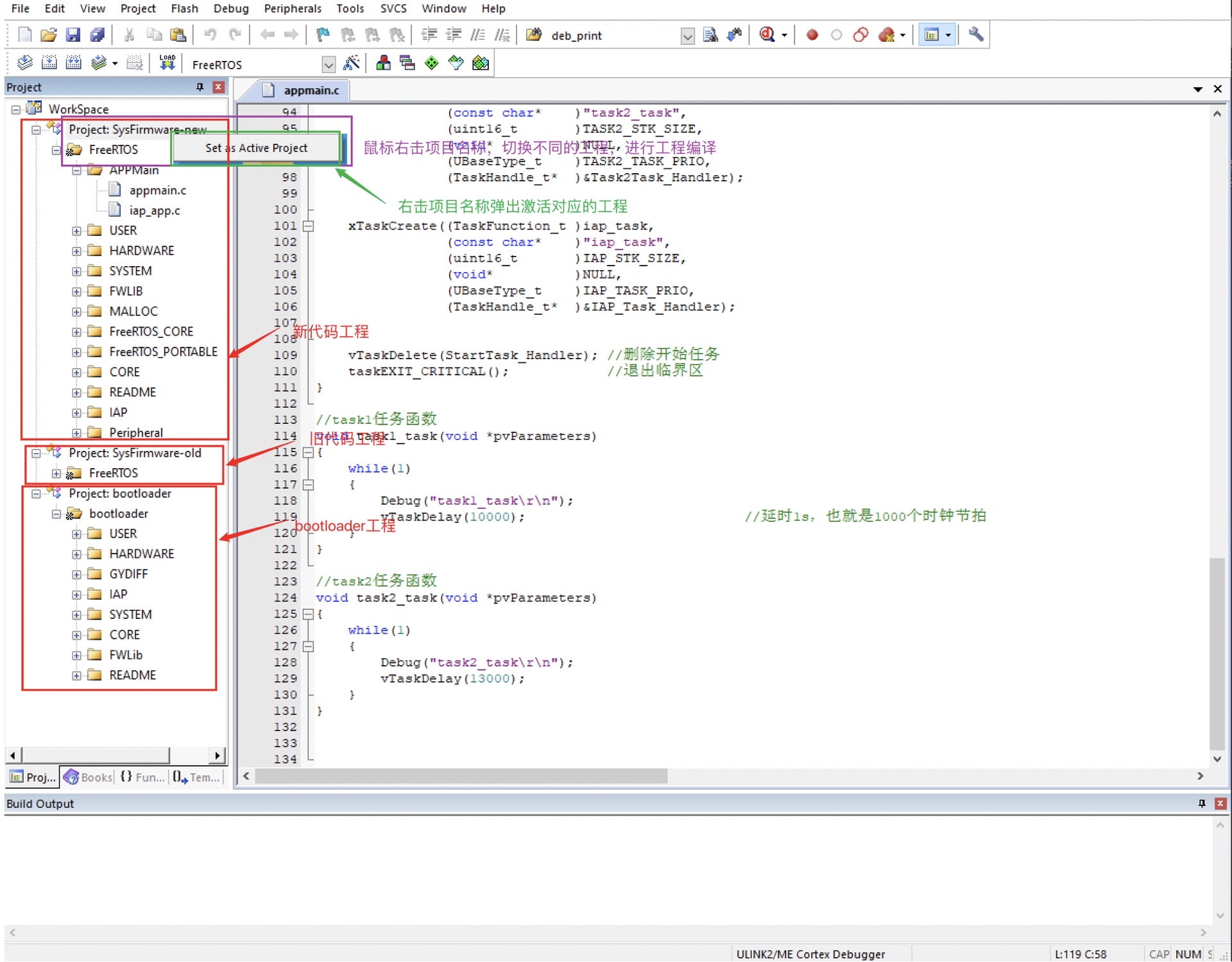The width and height of the screenshot is (1232, 962).
Task: Insert breakpoint red circle icon
Action: coord(812,35)
